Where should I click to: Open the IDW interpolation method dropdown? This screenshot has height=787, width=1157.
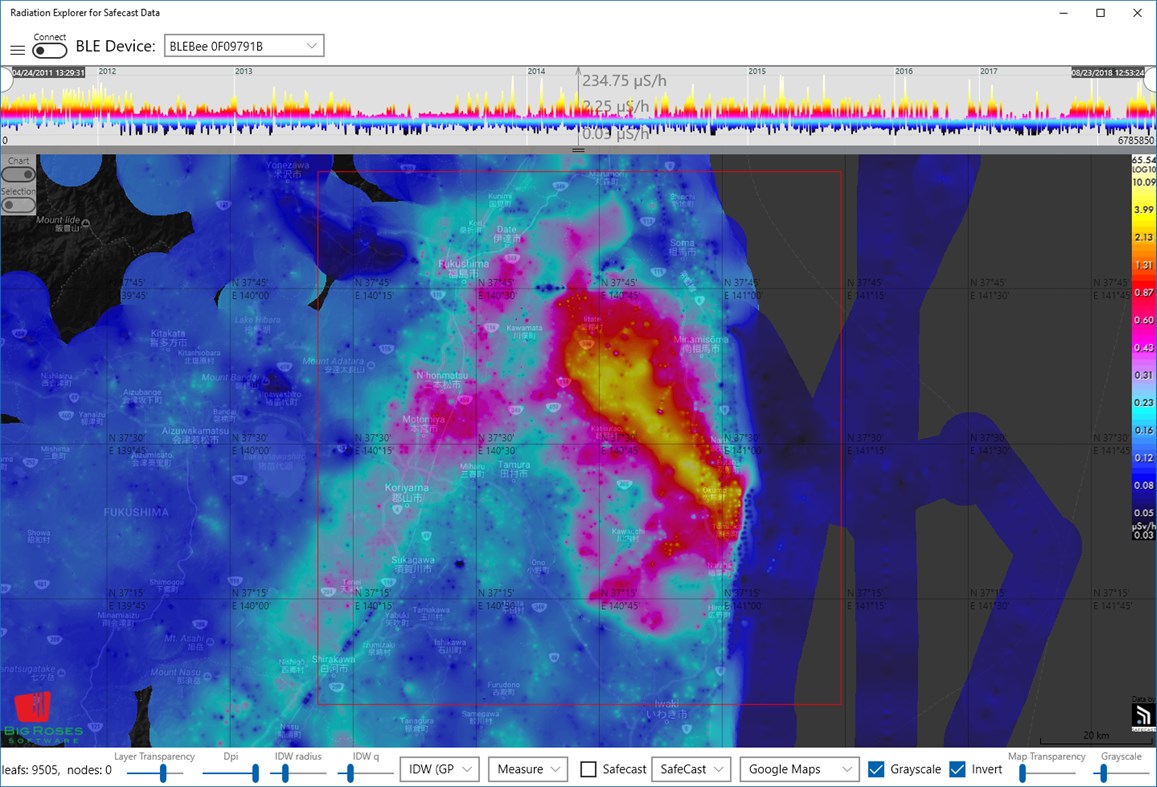pyautogui.click(x=439, y=768)
